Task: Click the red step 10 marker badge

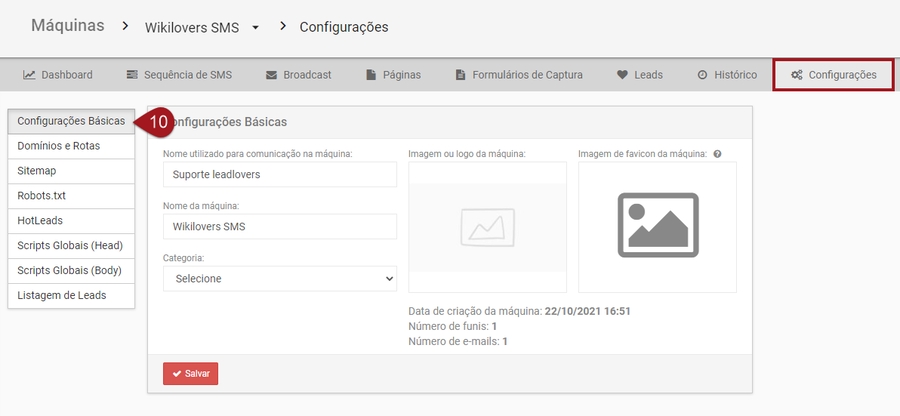Action: pos(157,121)
